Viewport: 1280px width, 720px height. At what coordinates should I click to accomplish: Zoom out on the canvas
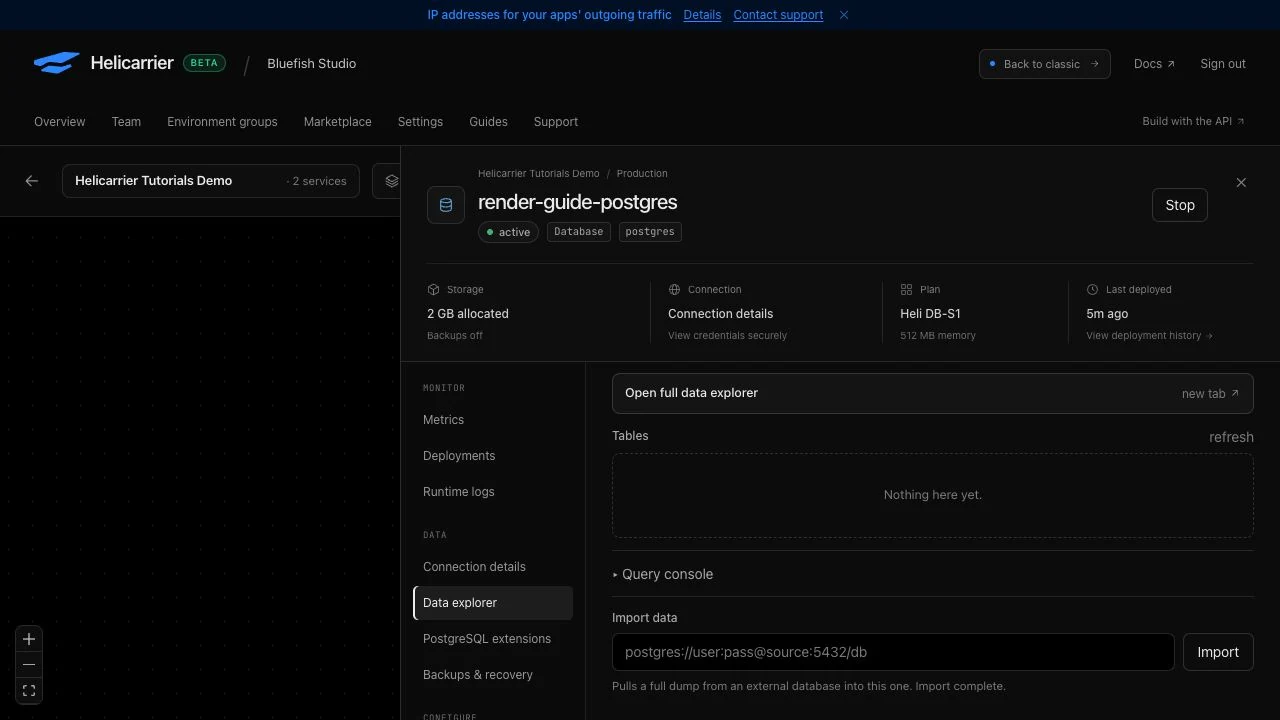pos(29,665)
